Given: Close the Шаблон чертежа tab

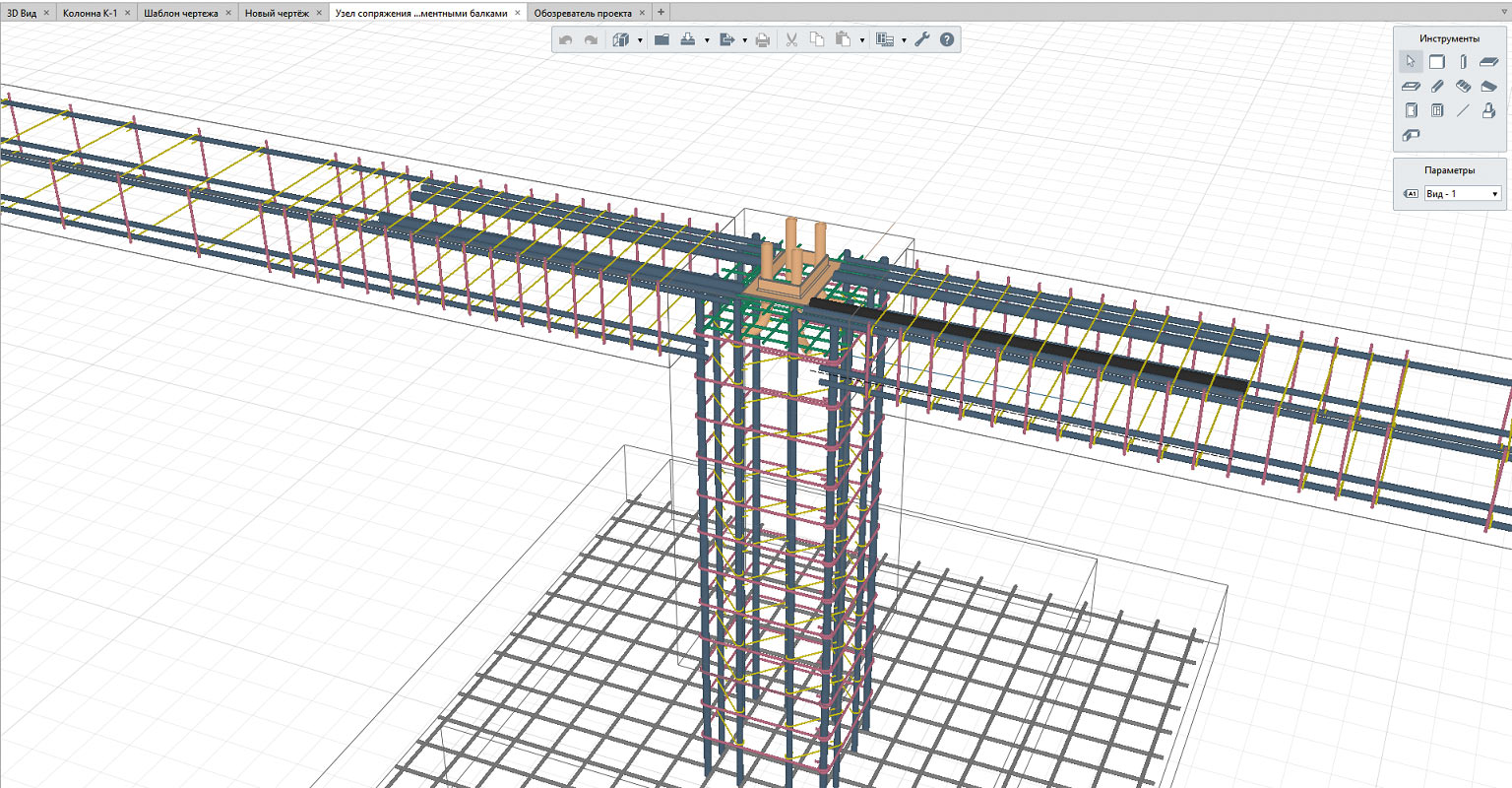Looking at the screenshot, I should 228,13.
